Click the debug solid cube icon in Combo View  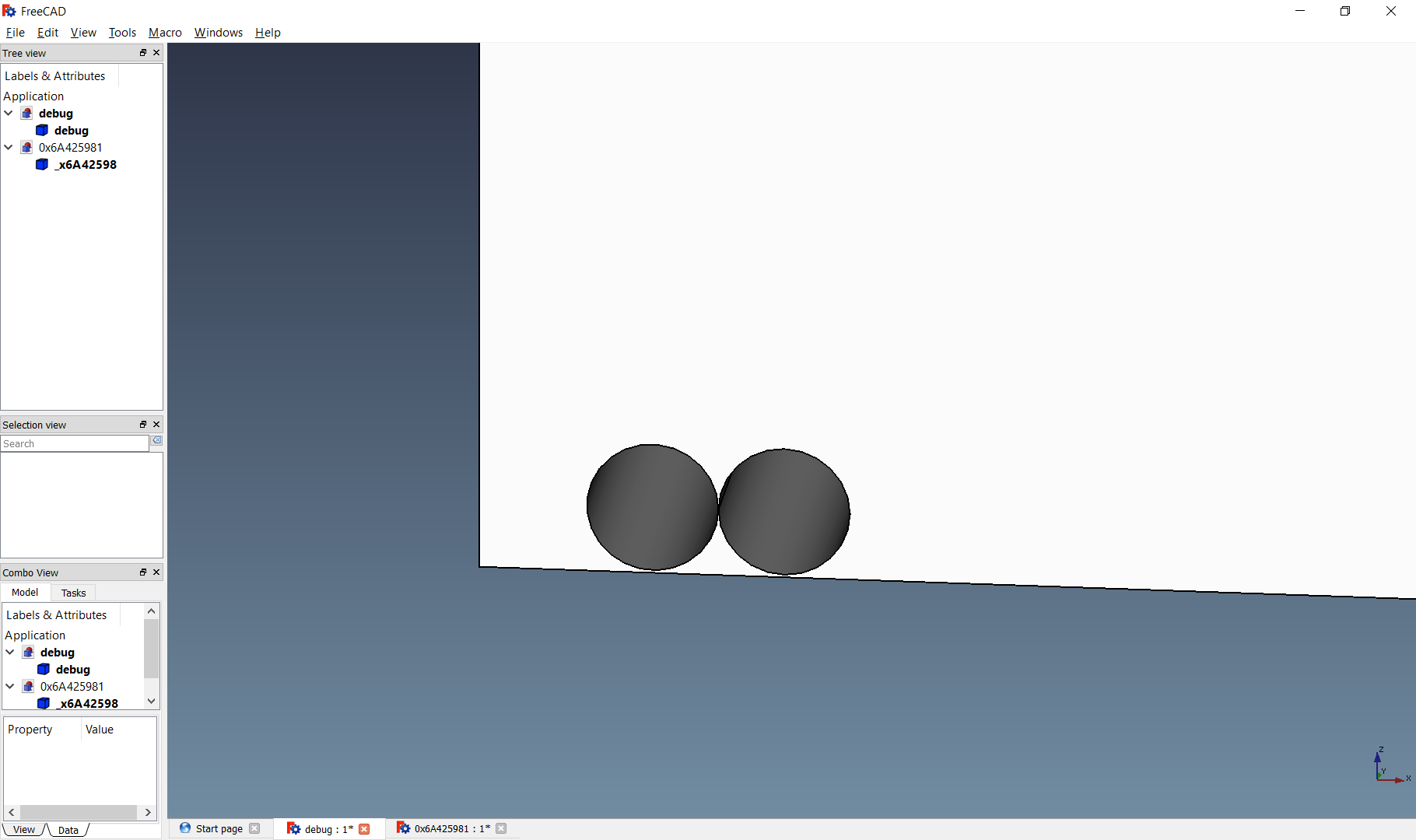43,669
